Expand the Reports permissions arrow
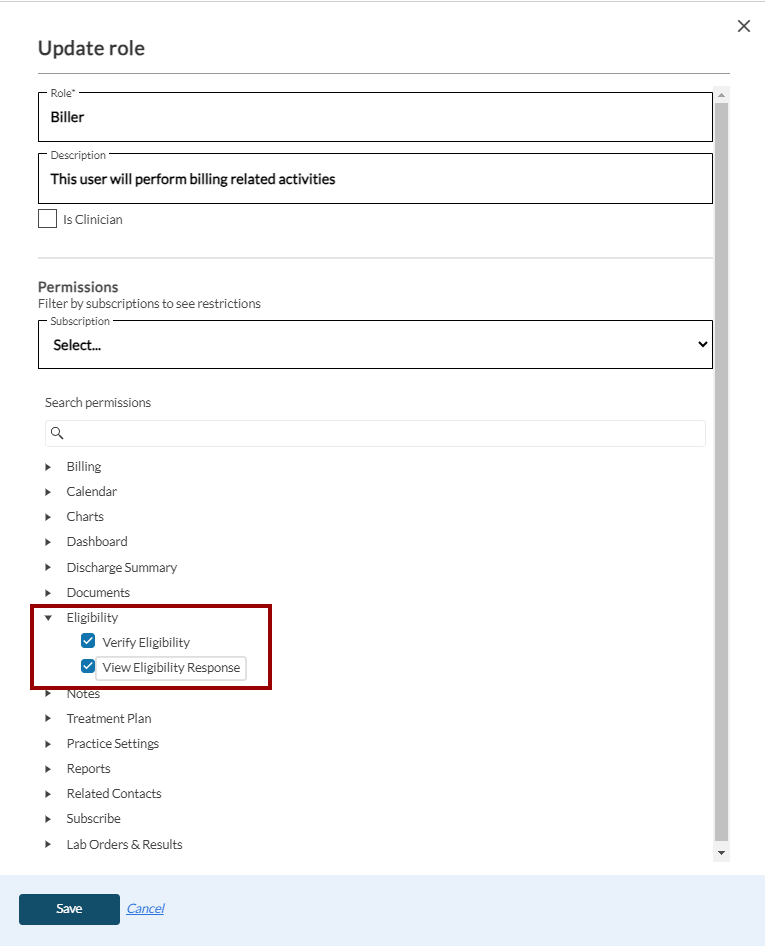 pyautogui.click(x=48, y=769)
